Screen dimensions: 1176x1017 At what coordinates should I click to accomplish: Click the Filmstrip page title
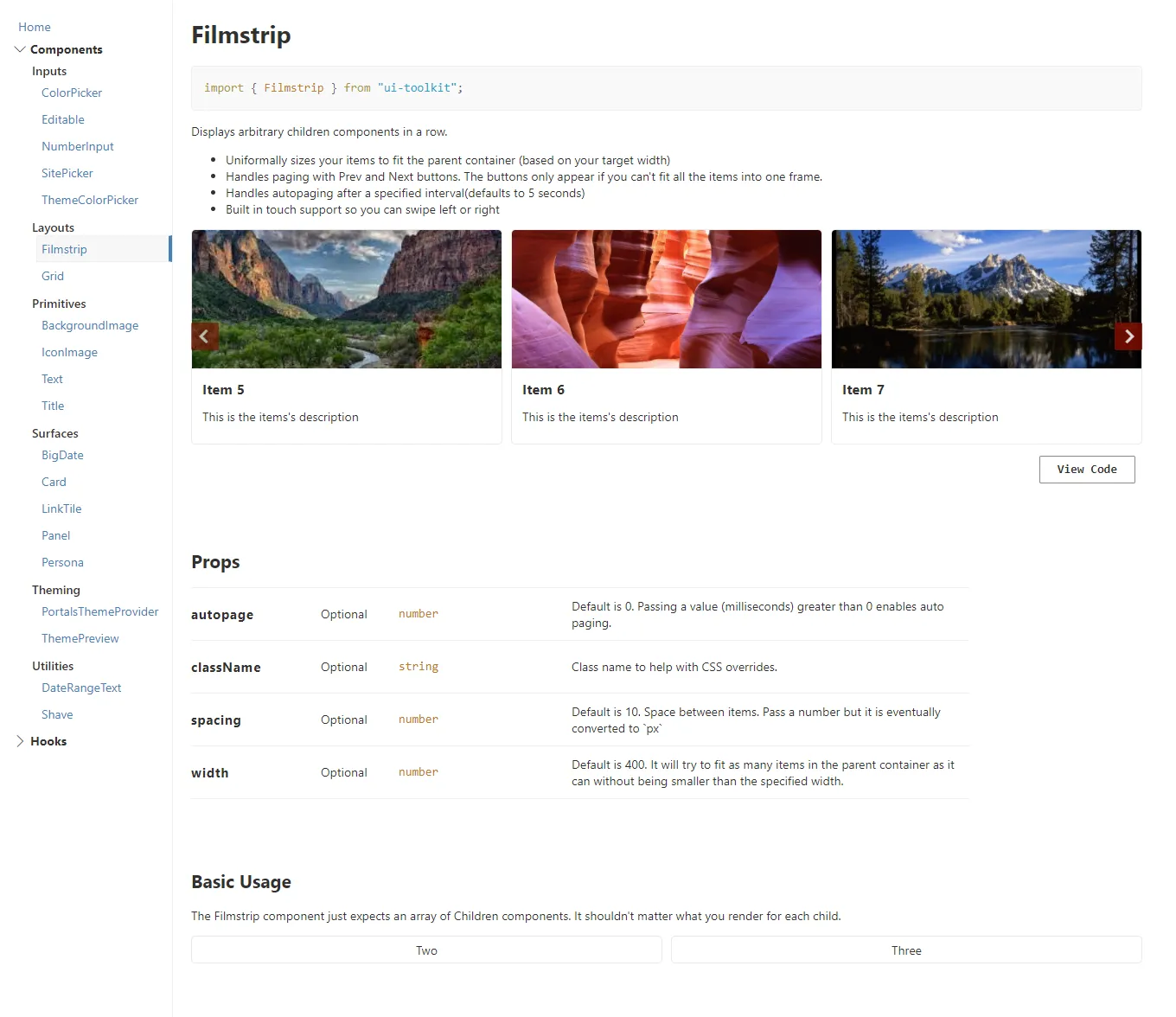point(241,35)
